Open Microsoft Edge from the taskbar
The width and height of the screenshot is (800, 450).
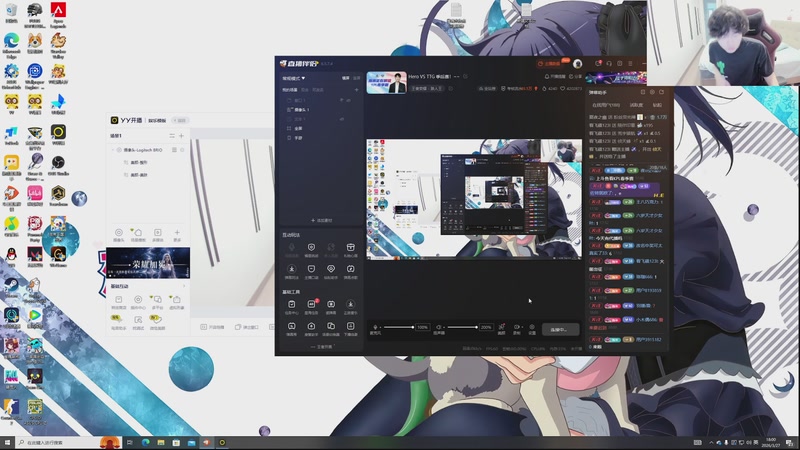[x=145, y=442]
